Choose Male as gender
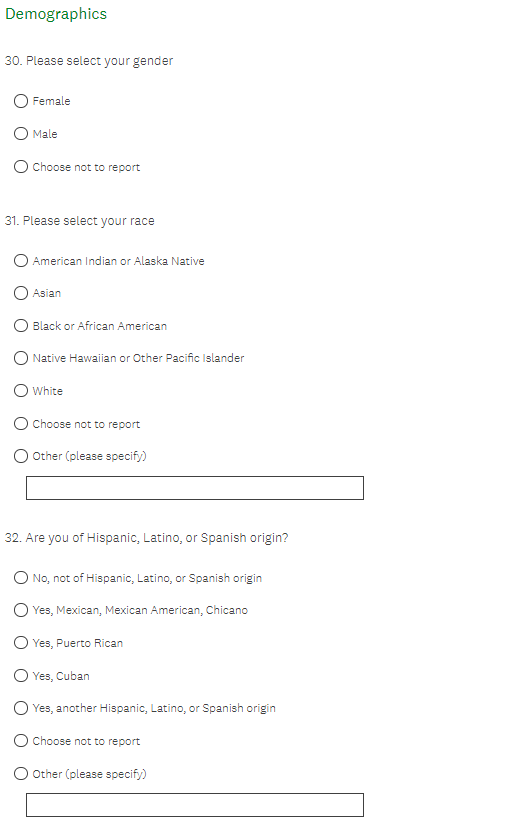This screenshot has width=509, height=829. coord(21,134)
